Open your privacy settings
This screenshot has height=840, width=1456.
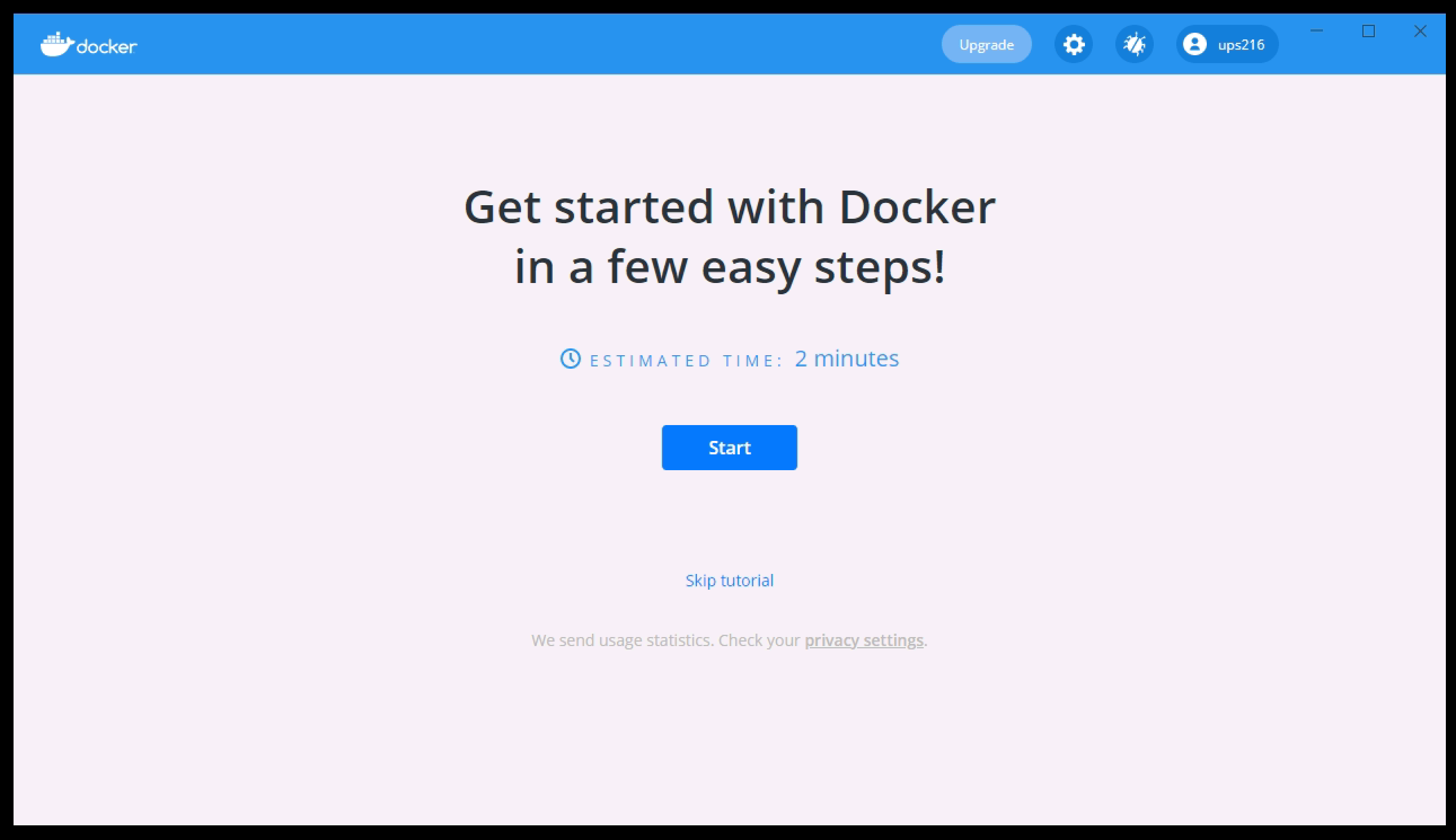[864, 640]
